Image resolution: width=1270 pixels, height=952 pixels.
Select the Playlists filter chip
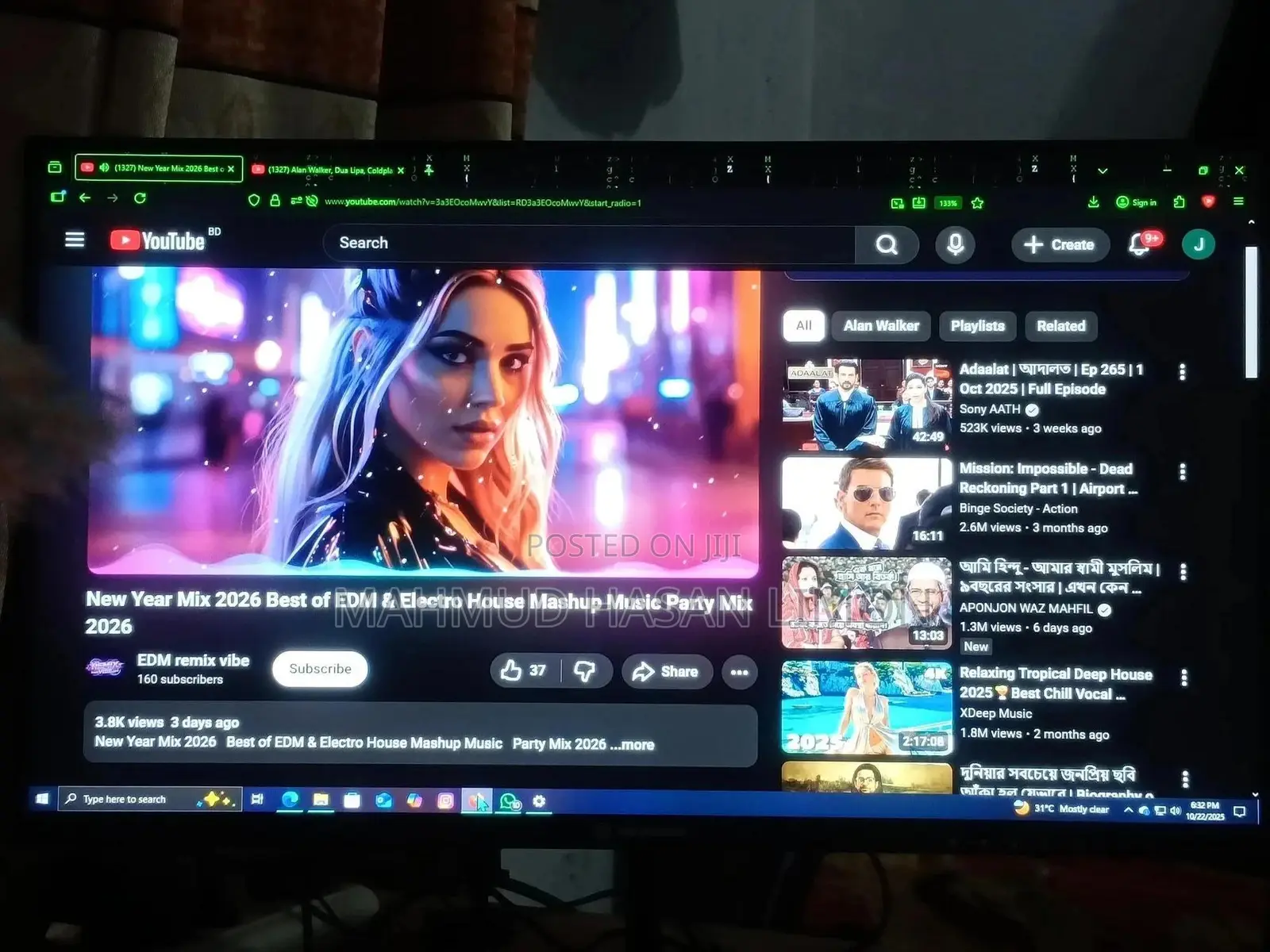point(978,326)
